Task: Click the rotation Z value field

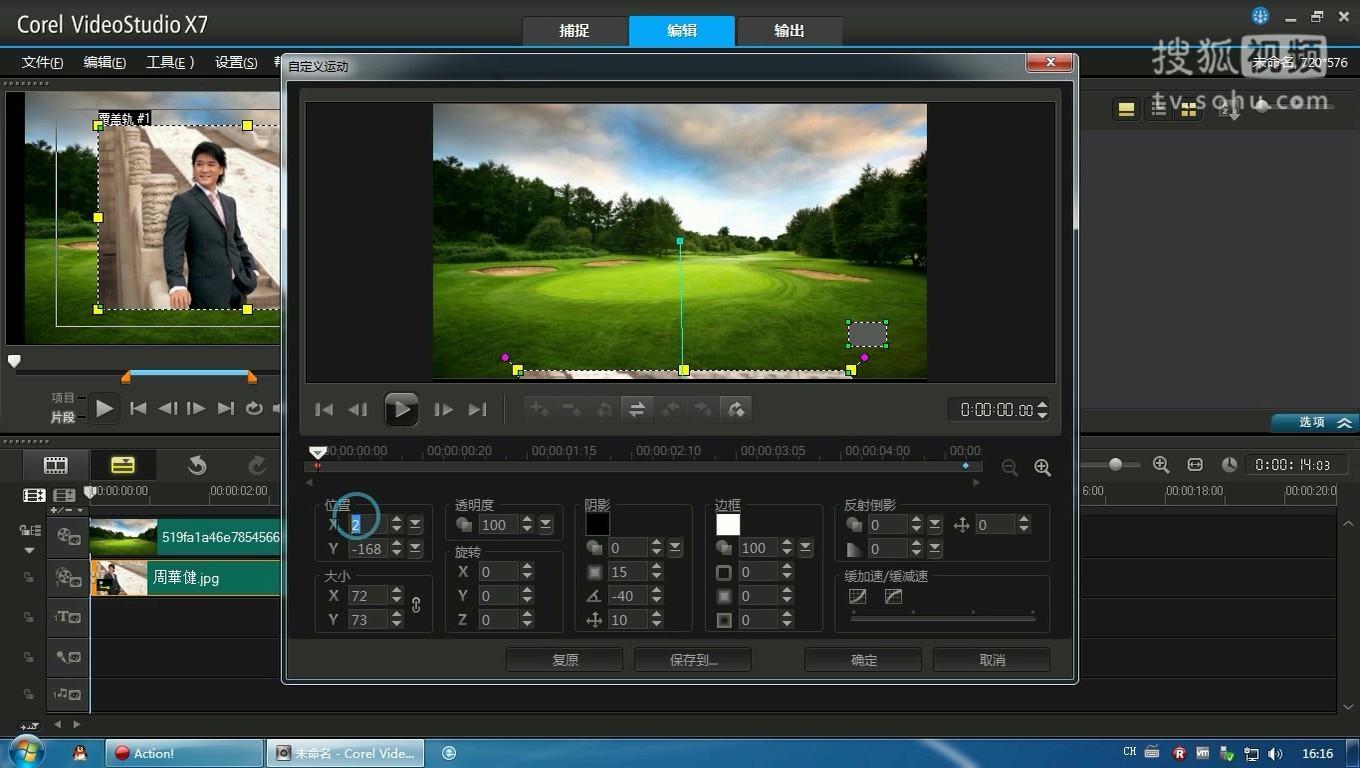Action: tap(499, 620)
